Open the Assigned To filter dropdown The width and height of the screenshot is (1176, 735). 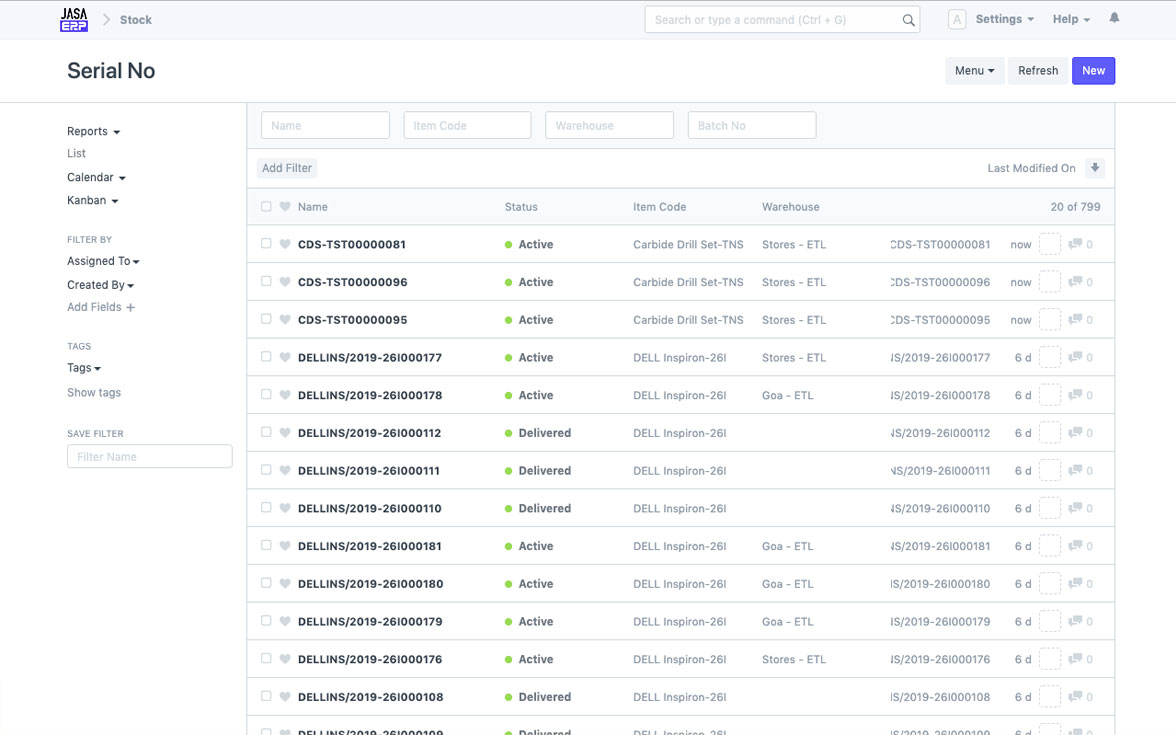coord(103,261)
